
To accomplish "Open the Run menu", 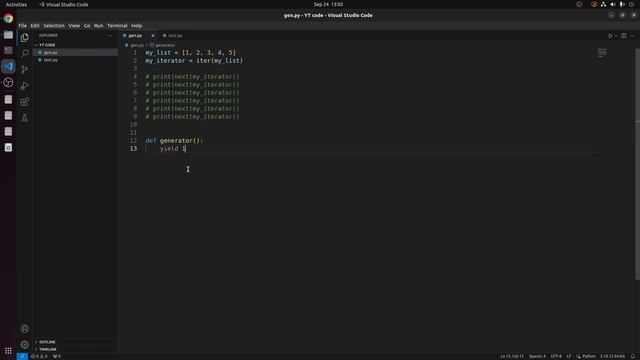I will pyautogui.click(x=98, y=25).
